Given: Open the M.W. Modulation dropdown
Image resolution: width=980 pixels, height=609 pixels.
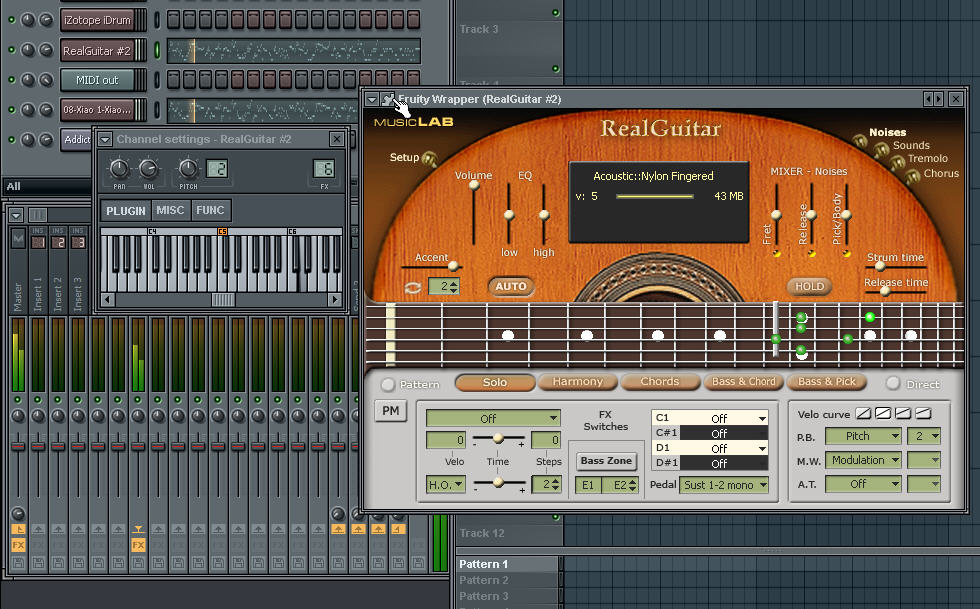Looking at the screenshot, I should click(x=863, y=460).
